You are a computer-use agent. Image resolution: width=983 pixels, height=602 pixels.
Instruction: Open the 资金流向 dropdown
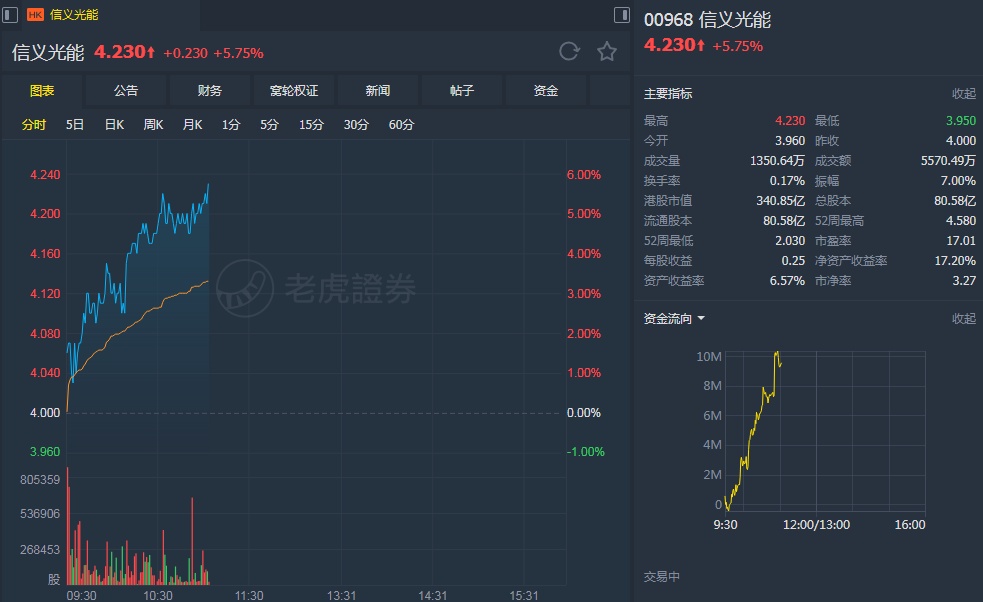(x=674, y=319)
